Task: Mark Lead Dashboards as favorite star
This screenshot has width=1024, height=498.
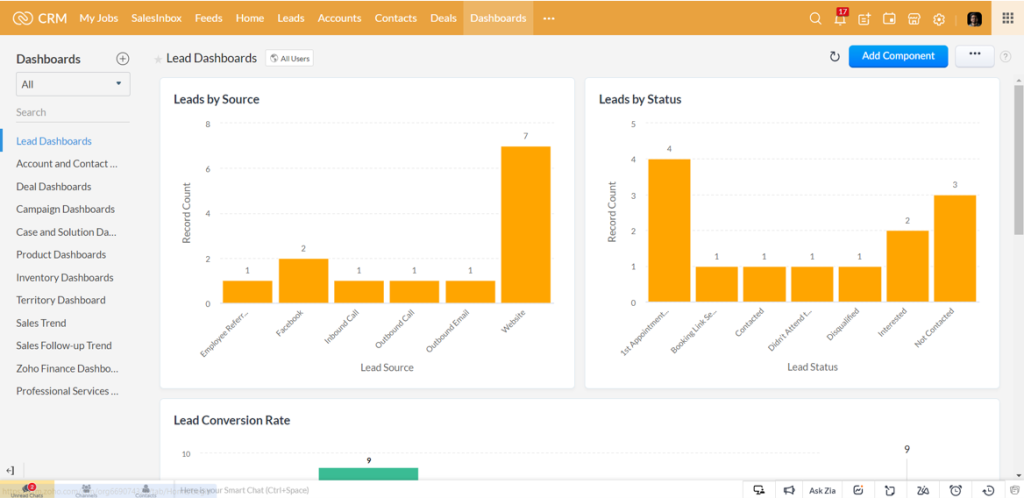Action: [x=157, y=59]
